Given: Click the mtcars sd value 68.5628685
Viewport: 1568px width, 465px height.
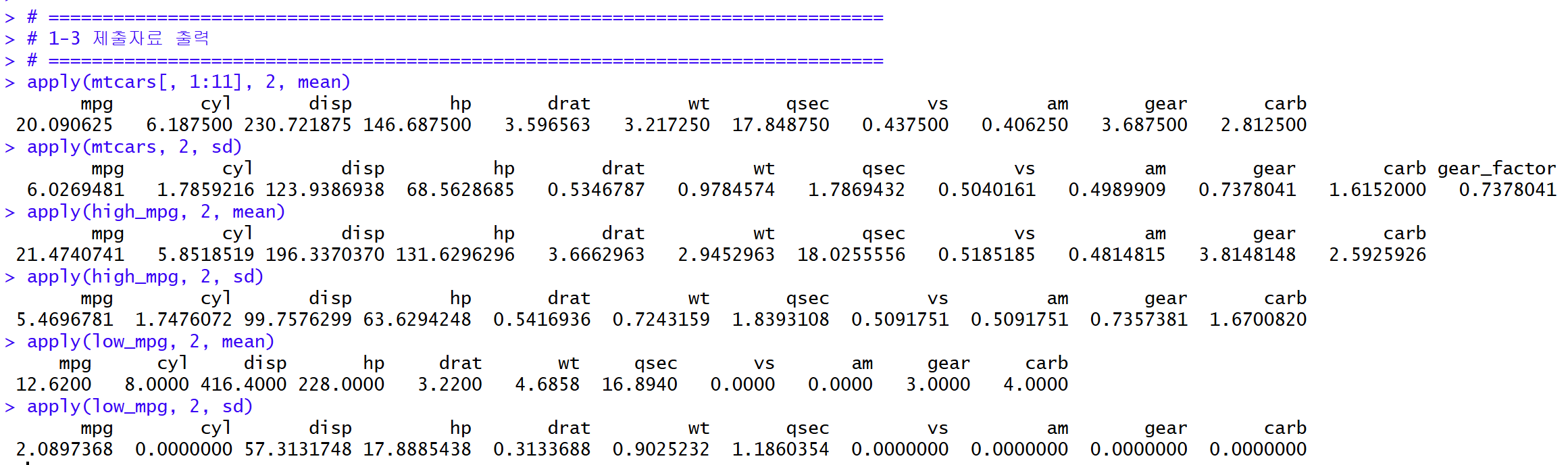Looking at the screenshot, I should pos(461,190).
